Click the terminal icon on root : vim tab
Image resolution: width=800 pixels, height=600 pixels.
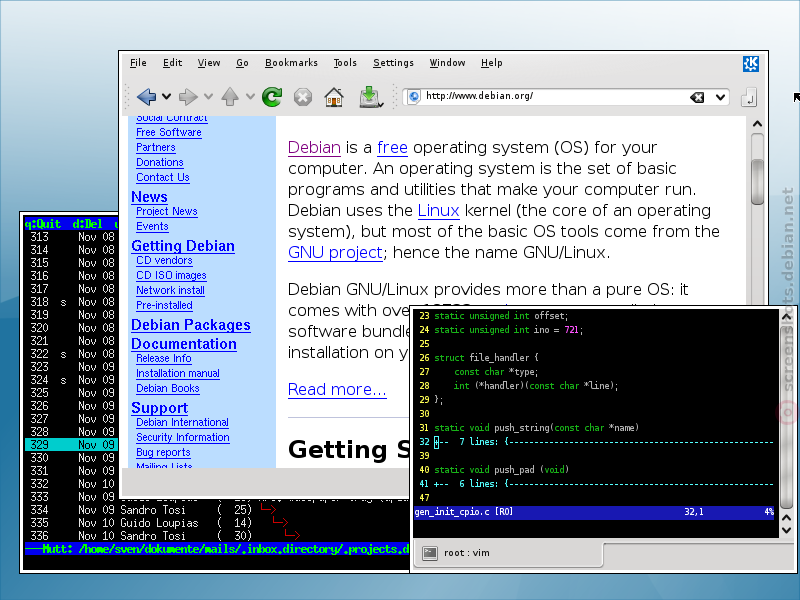(430, 553)
